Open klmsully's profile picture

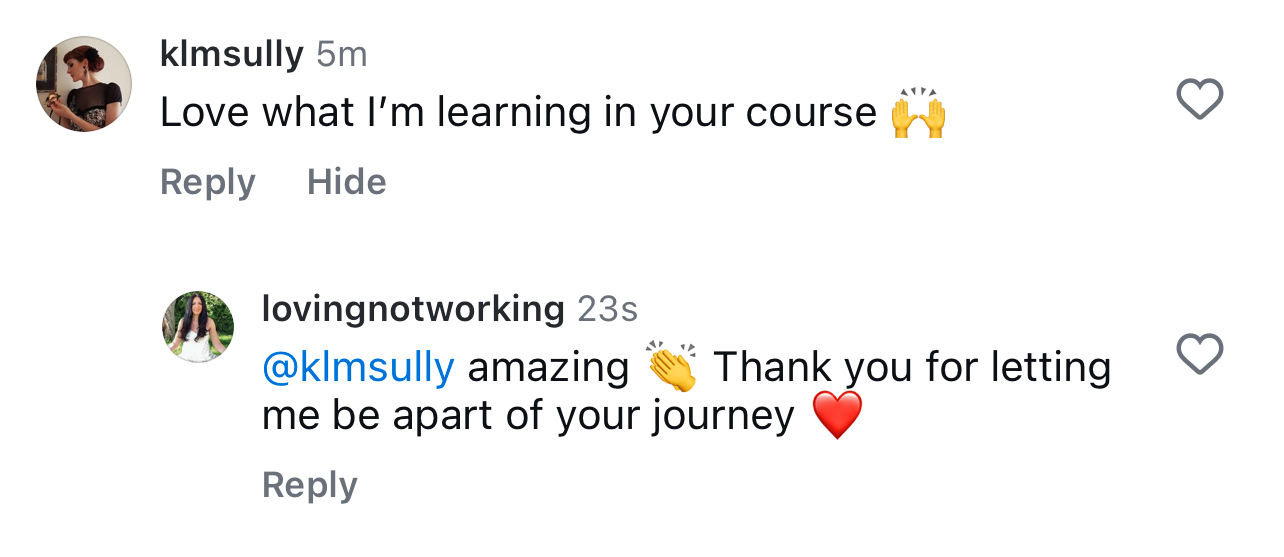click(x=84, y=84)
